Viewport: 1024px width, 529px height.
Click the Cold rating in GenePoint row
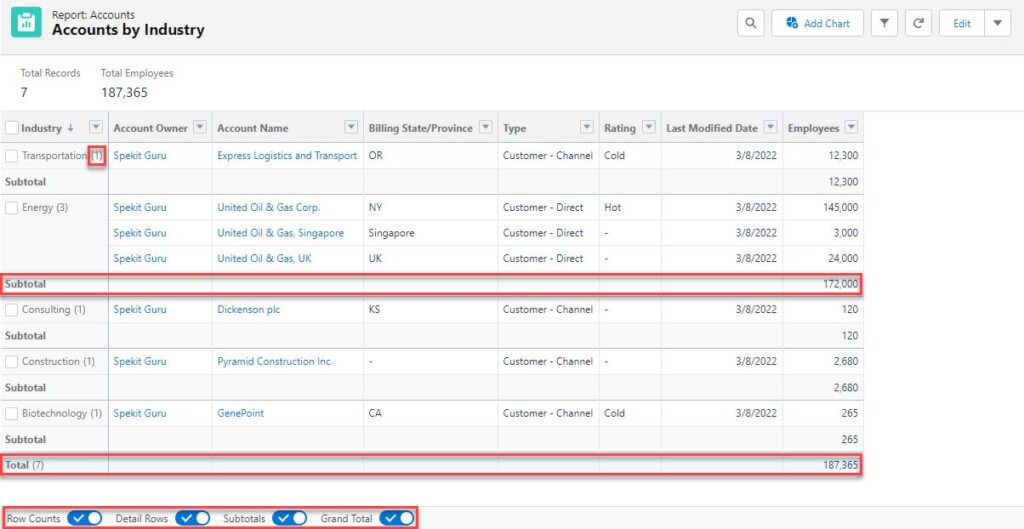tap(615, 413)
